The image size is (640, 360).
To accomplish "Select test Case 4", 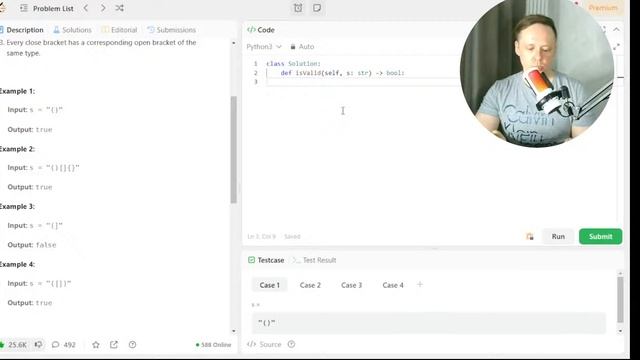I will 393,285.
